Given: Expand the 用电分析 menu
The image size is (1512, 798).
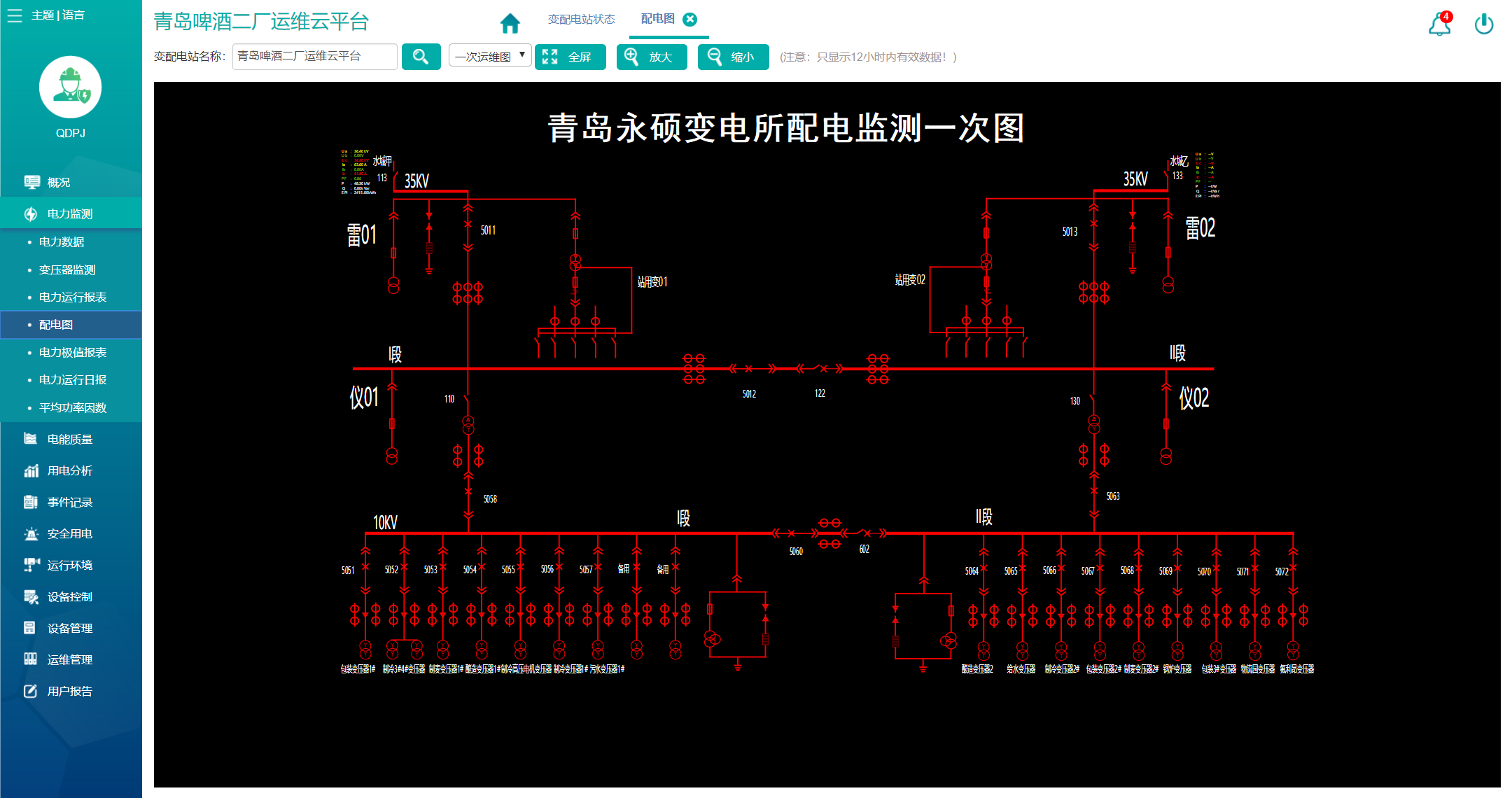Looking at the screenshot, I should click(69, 470).
